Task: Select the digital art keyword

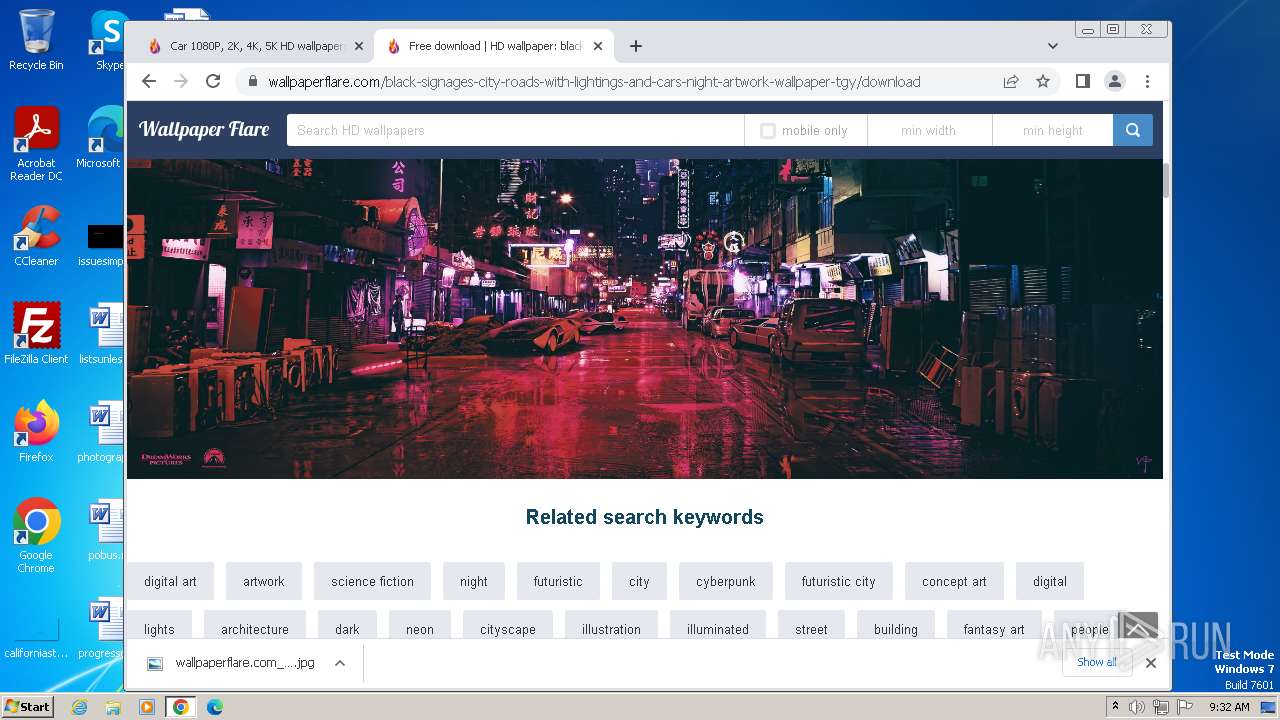Action: tap(170, 581)
